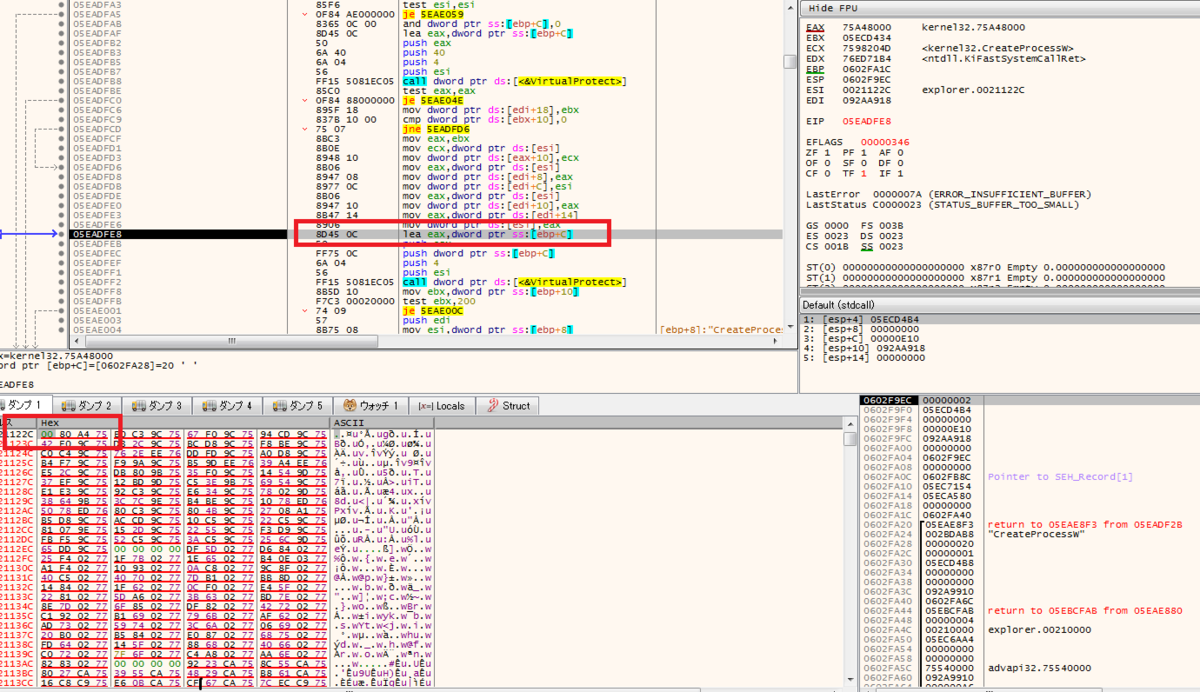Viewport: 1200px width, 692px height.
Task: Open the Locals tab
Action: point(441,406)
